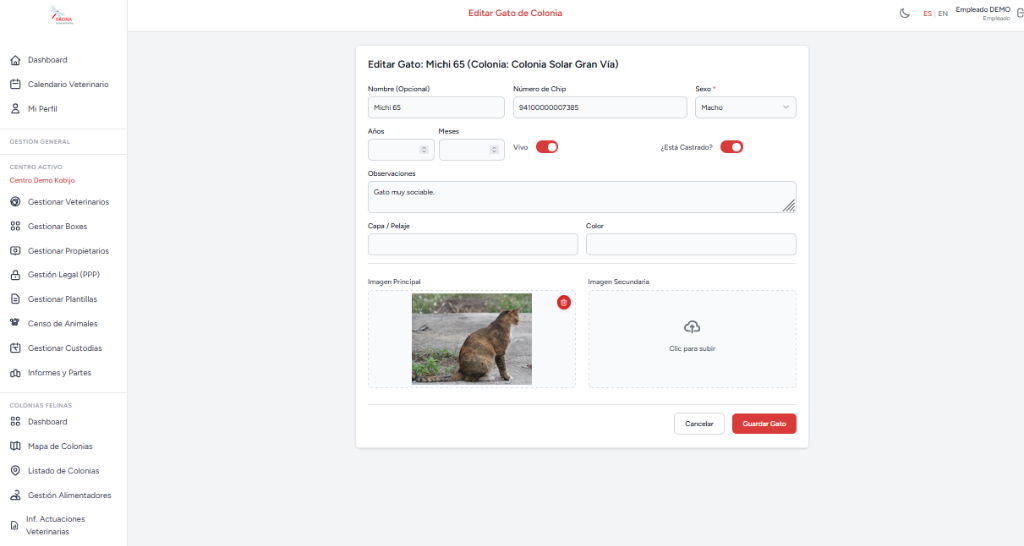Click the Gestionar Plantillas document icon
The width and height of the screenshot is (1024, 546).
coord(15,299)
